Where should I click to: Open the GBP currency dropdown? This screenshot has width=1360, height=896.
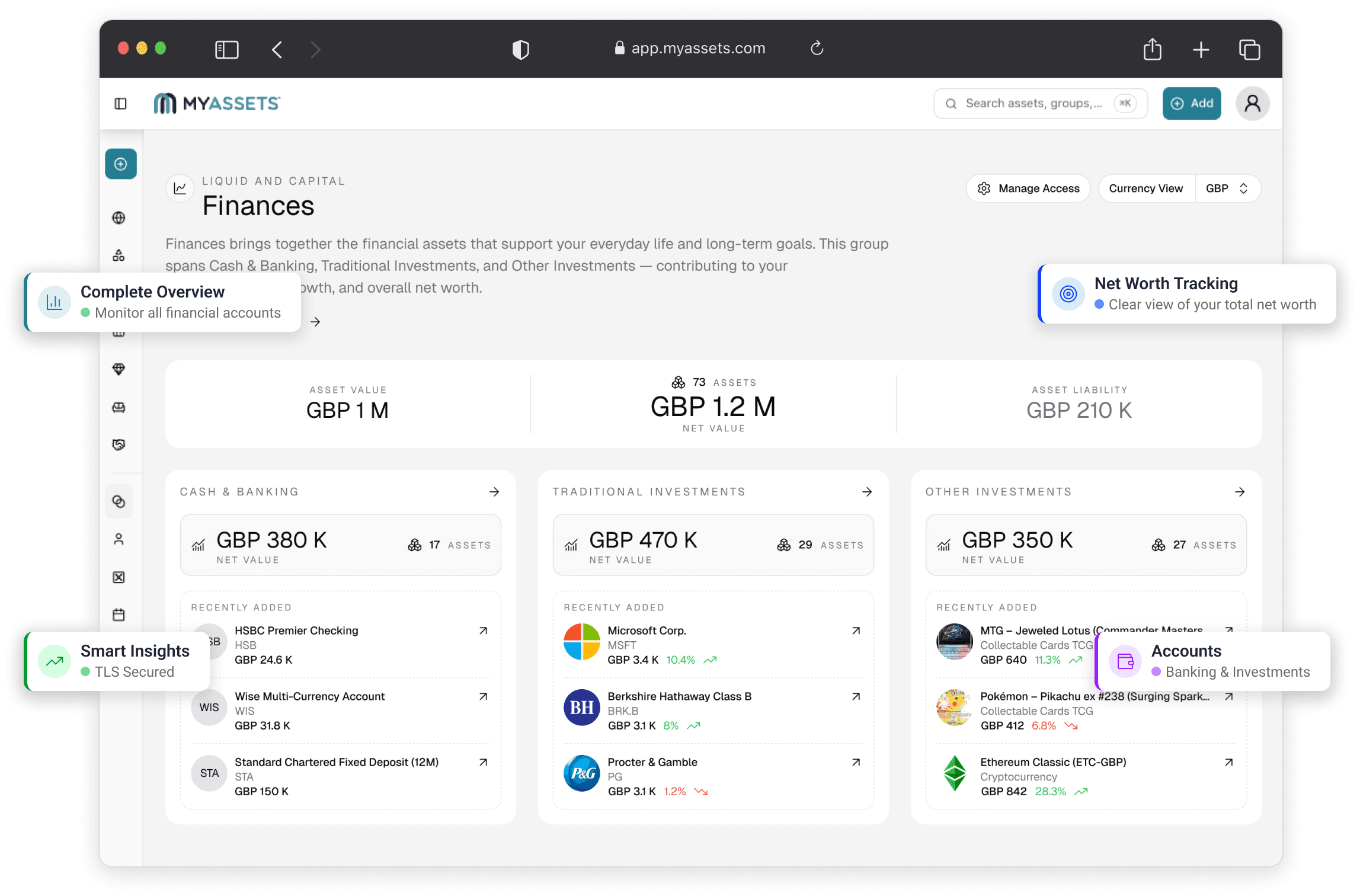(x=1227, y=188)
